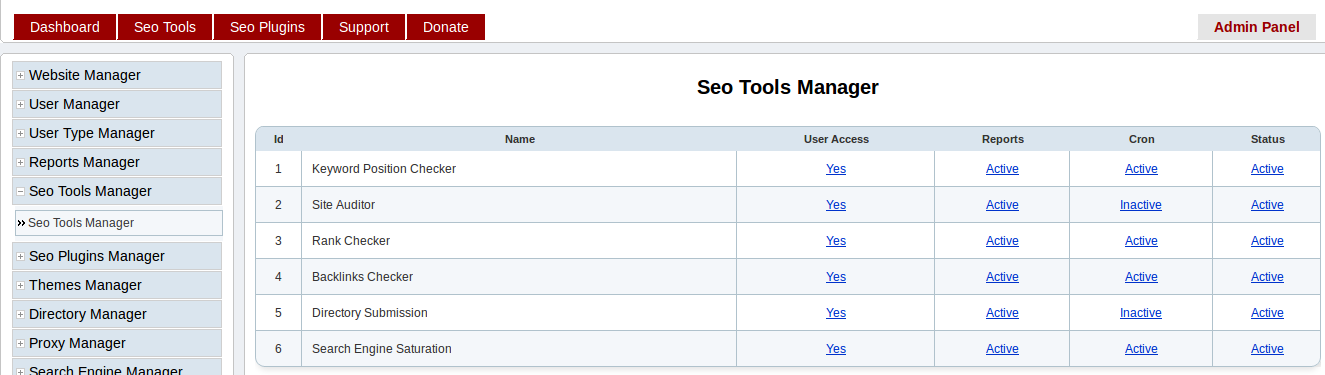
Task: Expand the Reports Manager plus icon
Action: [20, 162]
